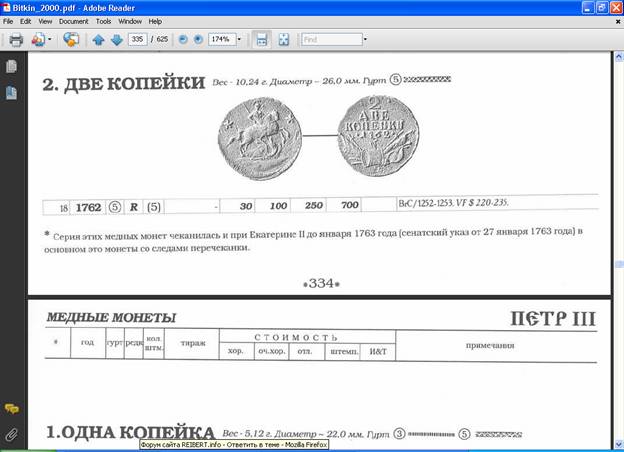The width and height of the screenshot is (624, 452).
Task: Click the zoom out minus button
Action: tap(183, 39)
